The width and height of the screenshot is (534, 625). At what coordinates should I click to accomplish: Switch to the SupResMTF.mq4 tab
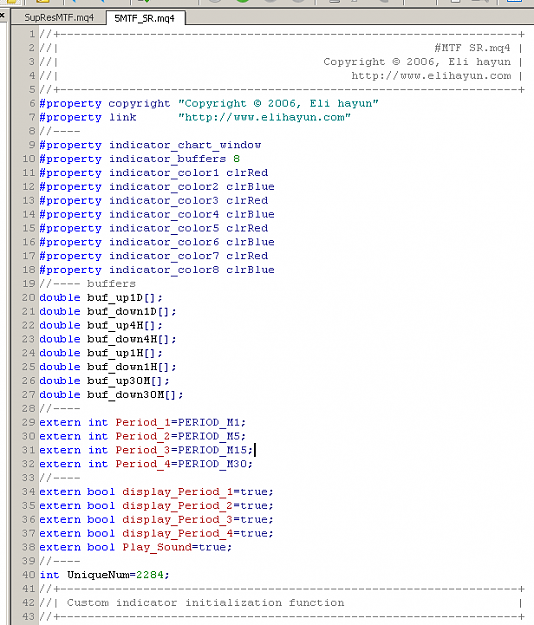tap(59, 18)
